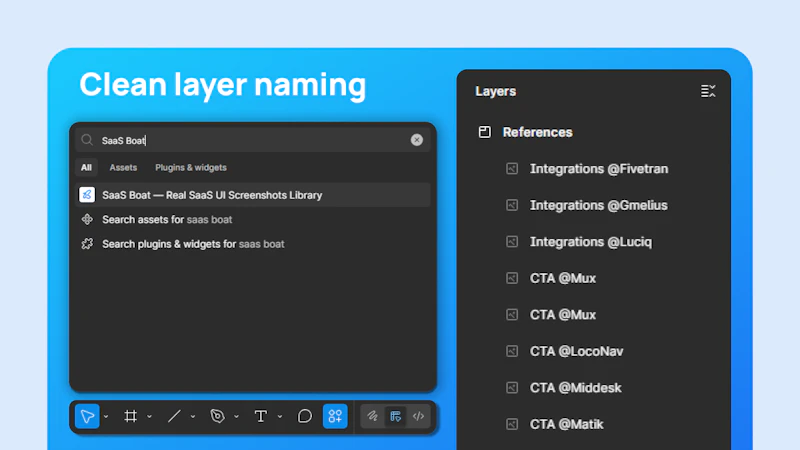This screenshot has height=450, width=800.
Task: Switch to the Assets tab
Action: [123, 167]
